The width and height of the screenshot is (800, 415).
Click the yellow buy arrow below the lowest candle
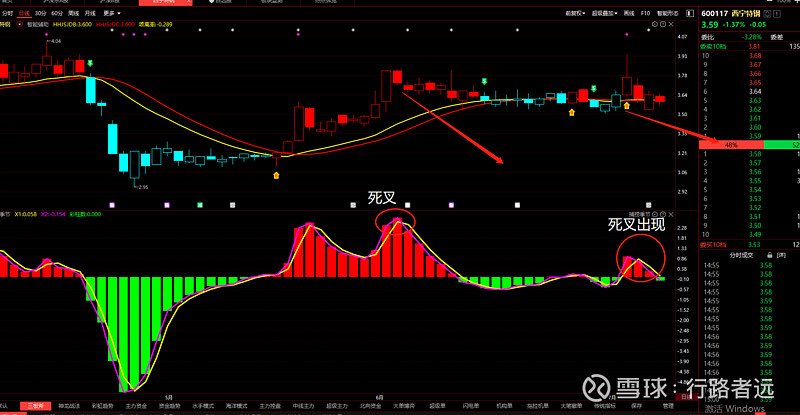coord(276,175)
